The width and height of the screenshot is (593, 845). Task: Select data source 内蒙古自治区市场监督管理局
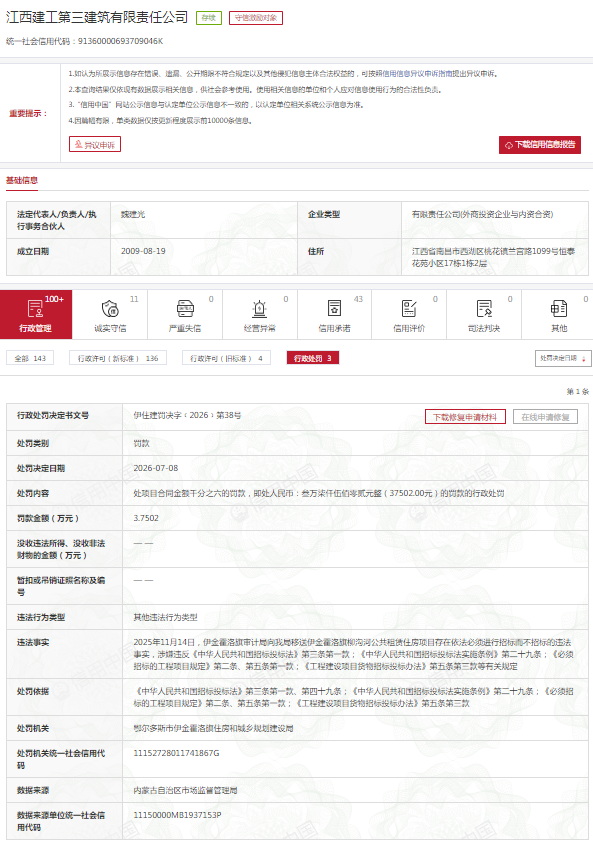[185, 790]
